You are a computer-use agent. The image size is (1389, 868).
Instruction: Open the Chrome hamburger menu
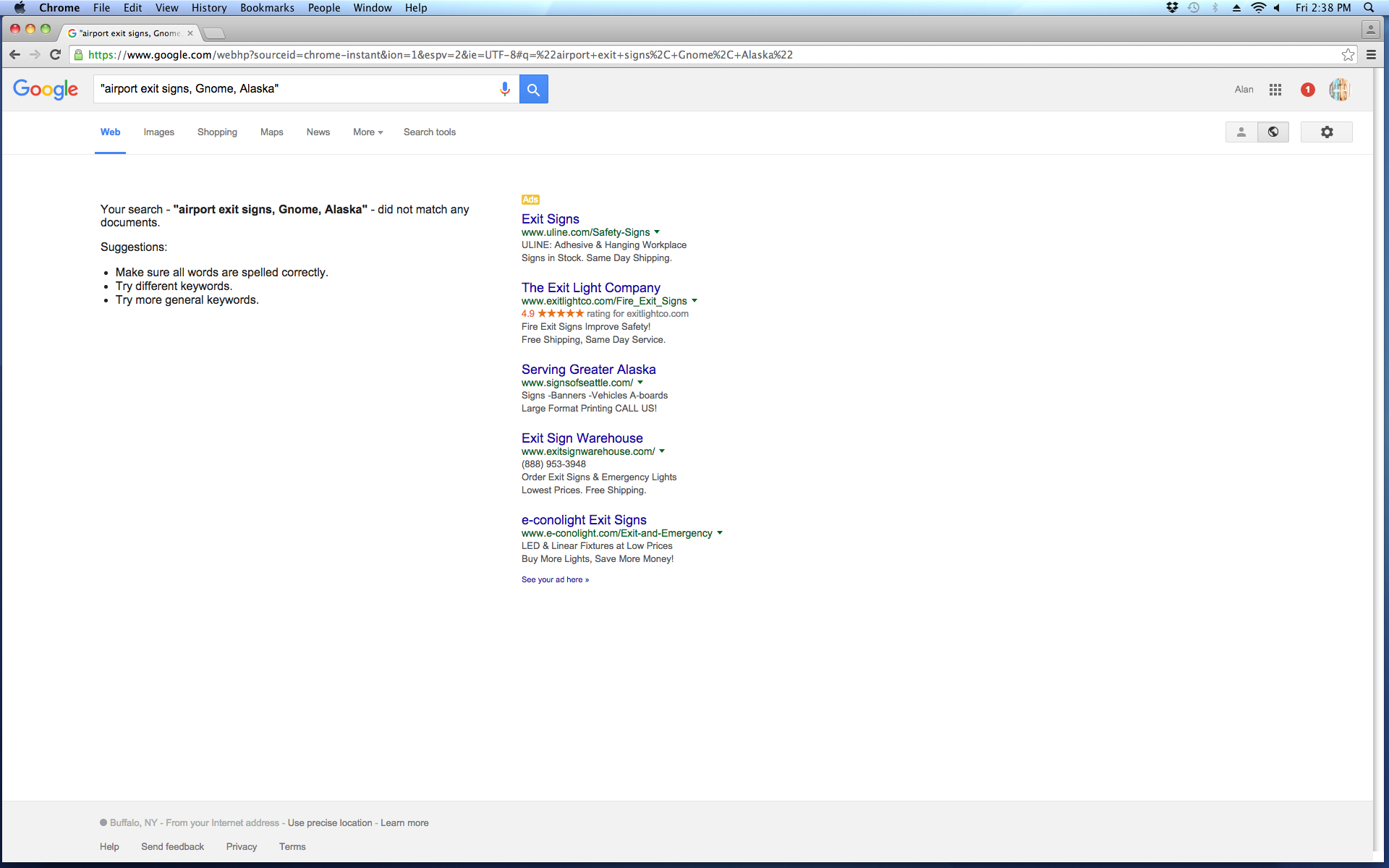1371,55
